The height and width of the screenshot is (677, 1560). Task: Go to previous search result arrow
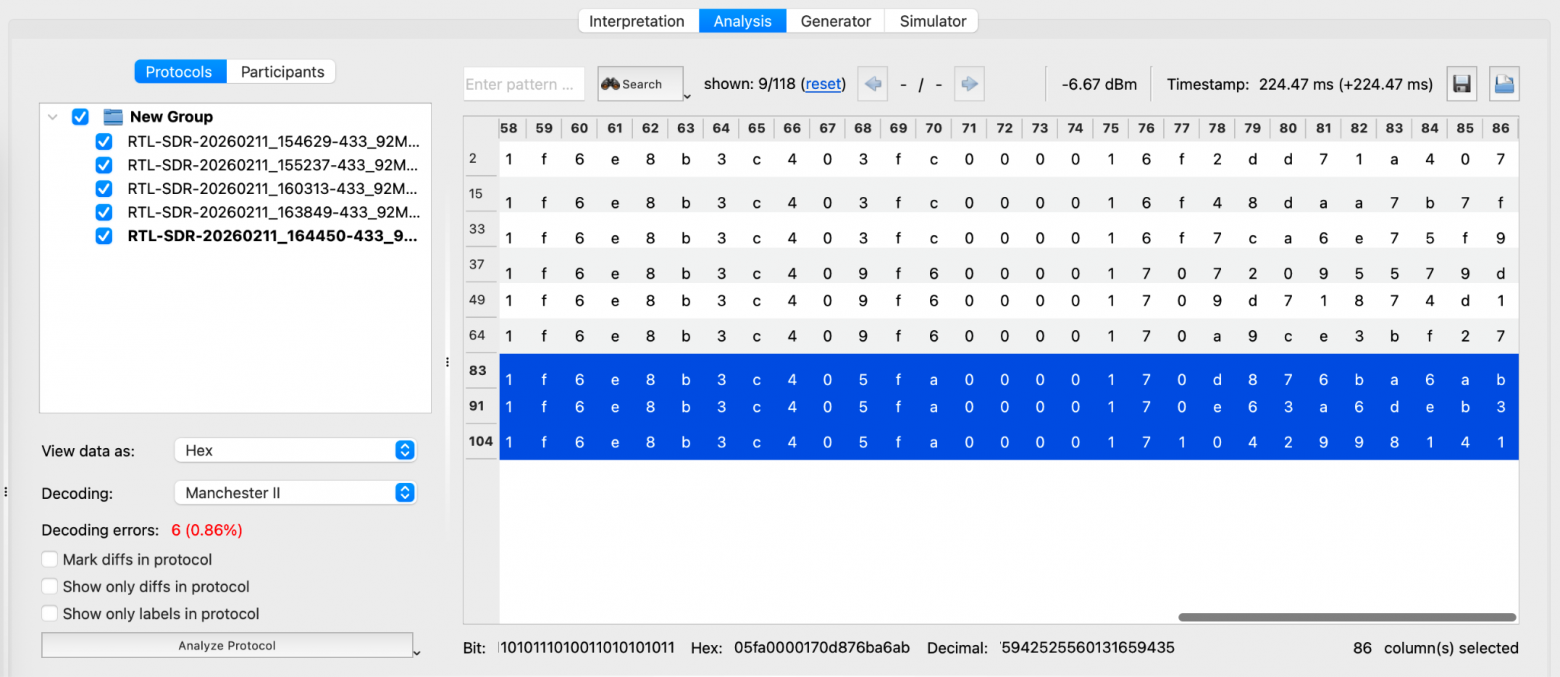873,84
